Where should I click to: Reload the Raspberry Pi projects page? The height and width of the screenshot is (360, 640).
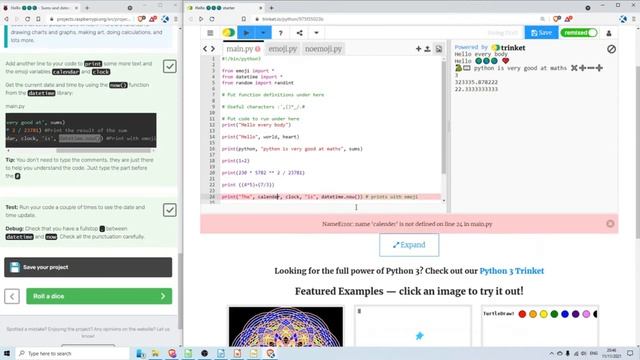click(x=27, y=19)
